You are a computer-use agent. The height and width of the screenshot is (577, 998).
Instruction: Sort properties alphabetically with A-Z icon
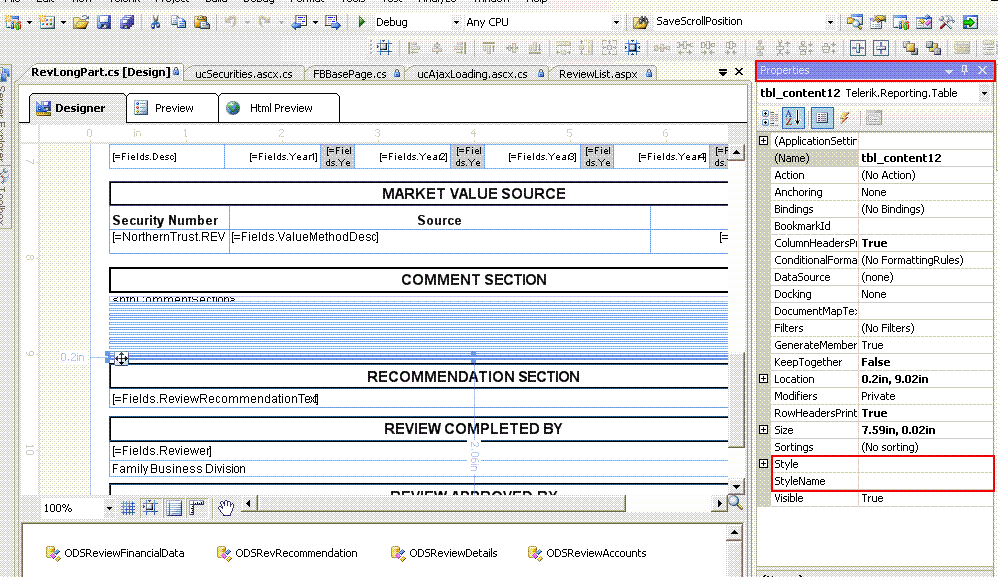click(794, 117)
